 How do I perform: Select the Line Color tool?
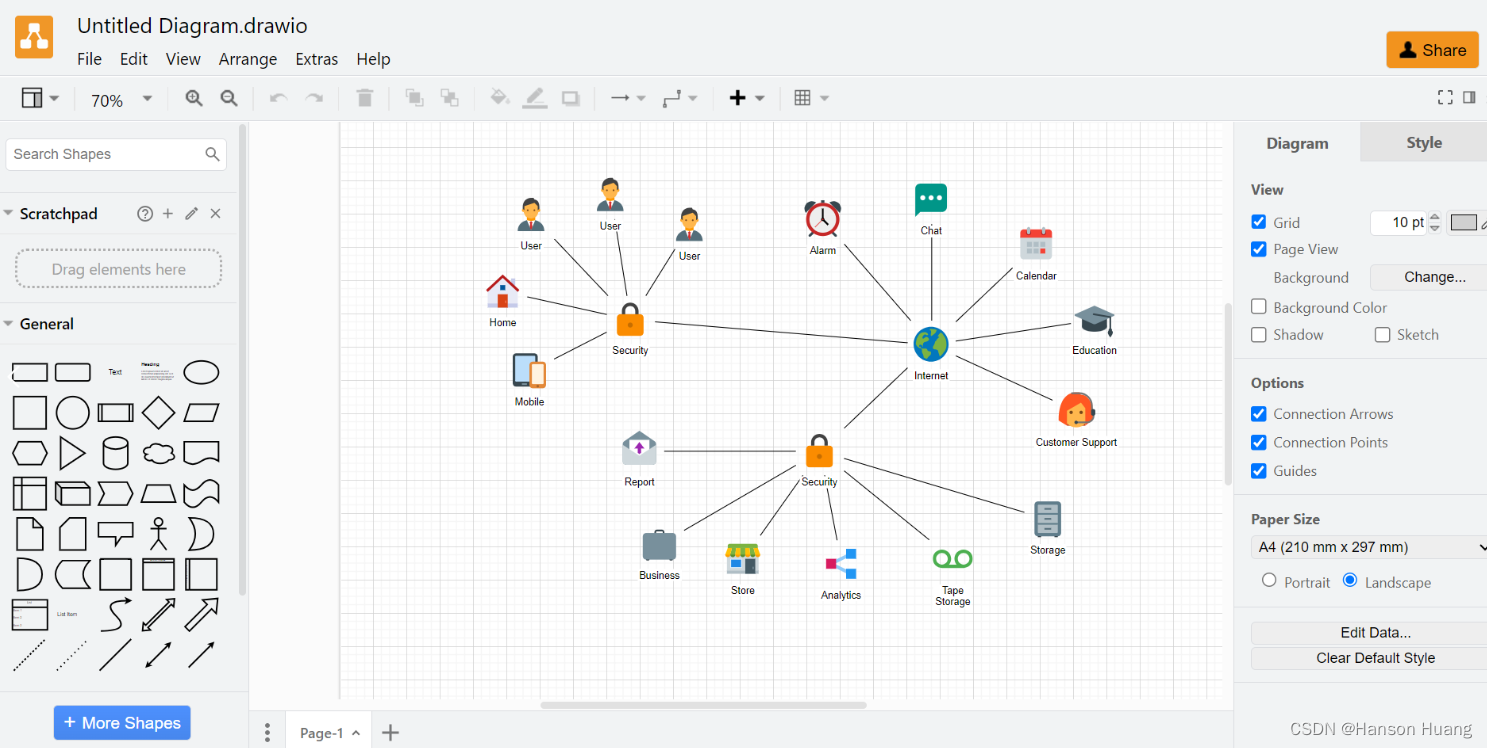click(x=534, y=97)
